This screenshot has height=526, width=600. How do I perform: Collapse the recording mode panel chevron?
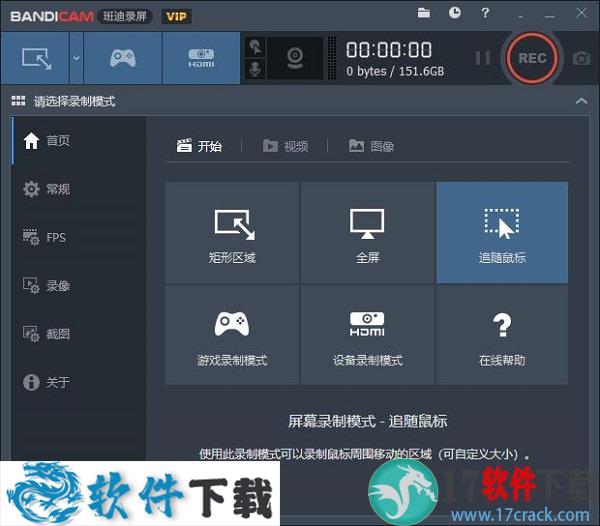[581, 101]
